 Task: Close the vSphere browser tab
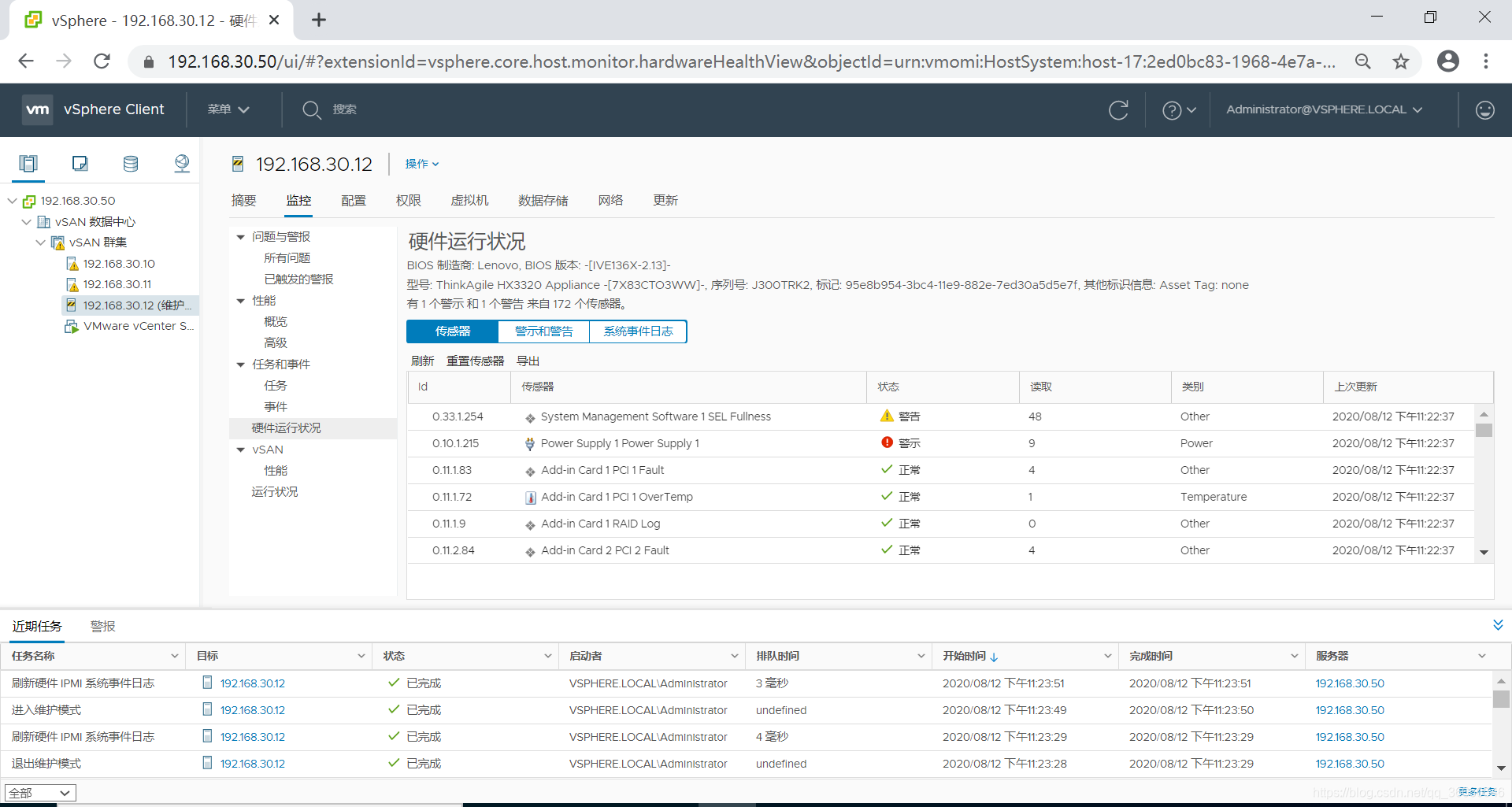pos(274,20)
